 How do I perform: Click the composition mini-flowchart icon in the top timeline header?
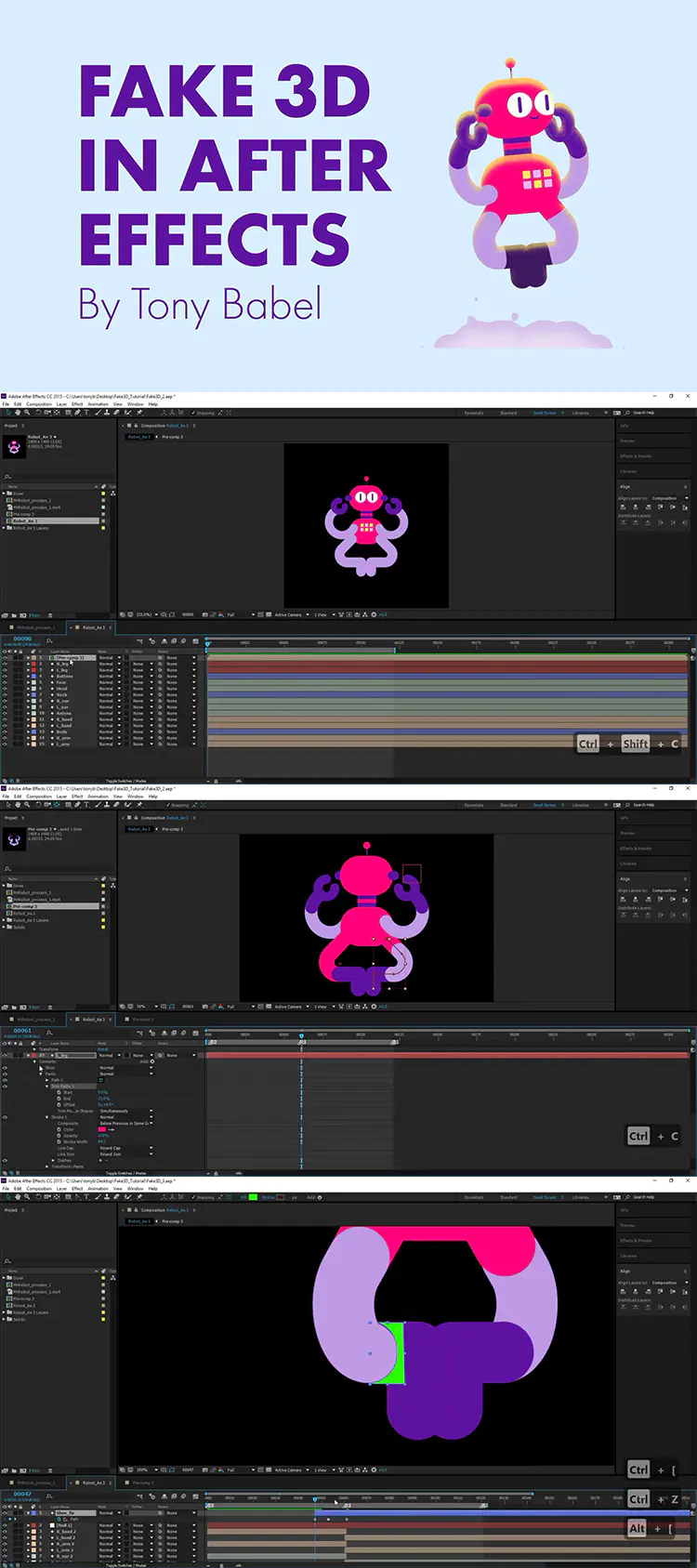[x=140, y=641]
